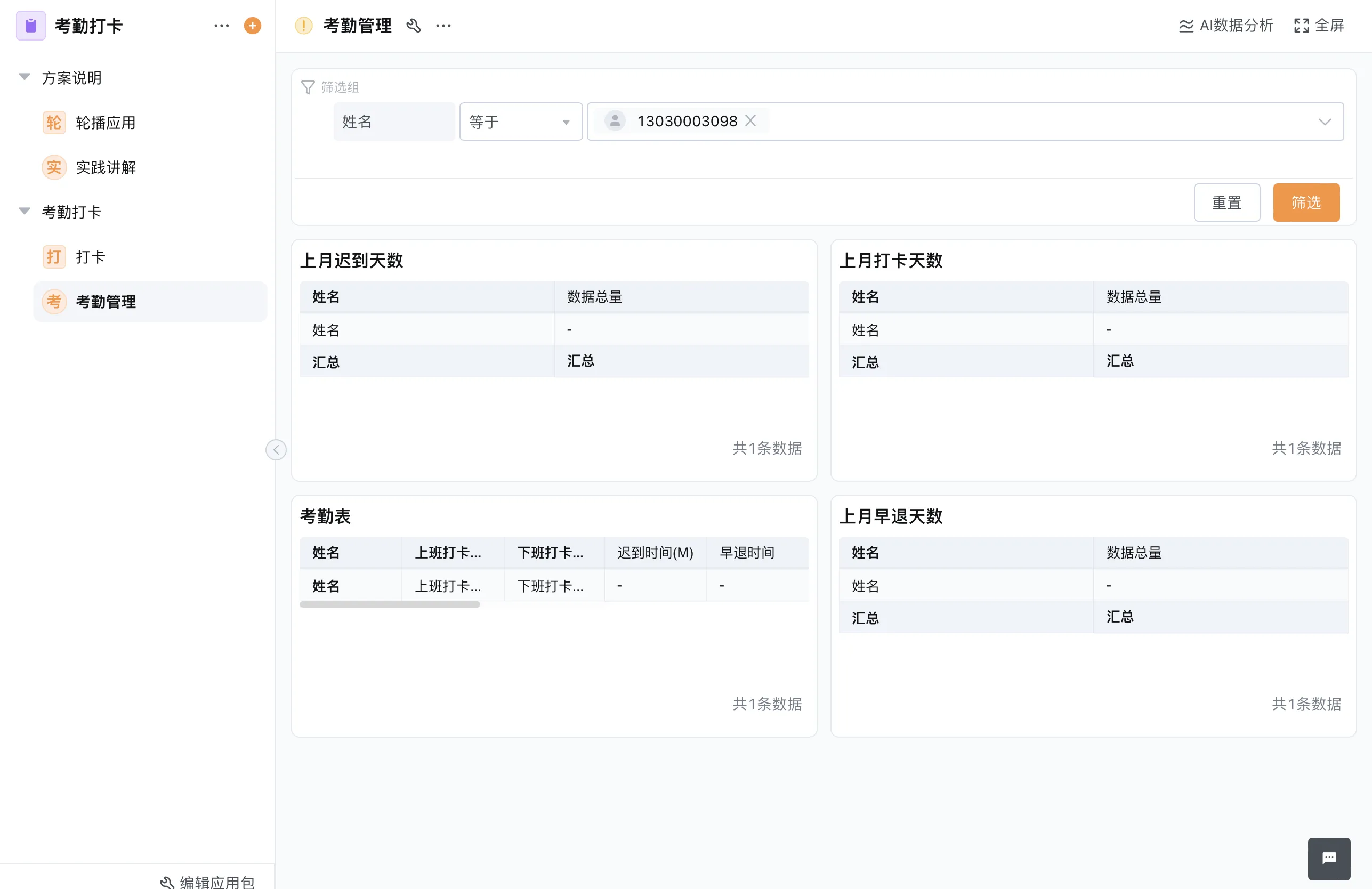Open the ellipsis menu next to 考勤打卡
This screenshot has width=1372, height=889.
(221, 26)
